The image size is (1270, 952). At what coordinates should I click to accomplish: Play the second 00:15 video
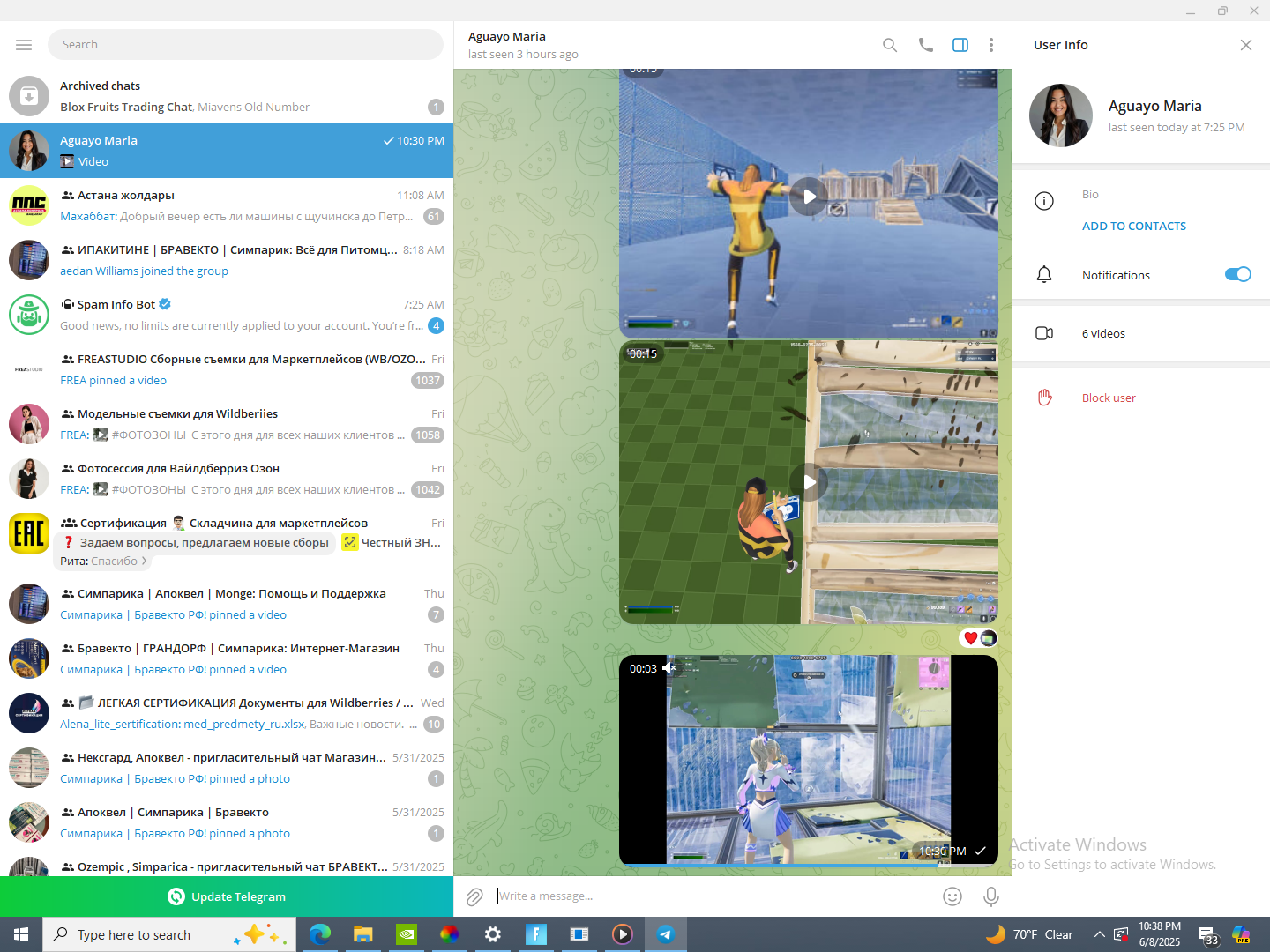tap(809, 482)
